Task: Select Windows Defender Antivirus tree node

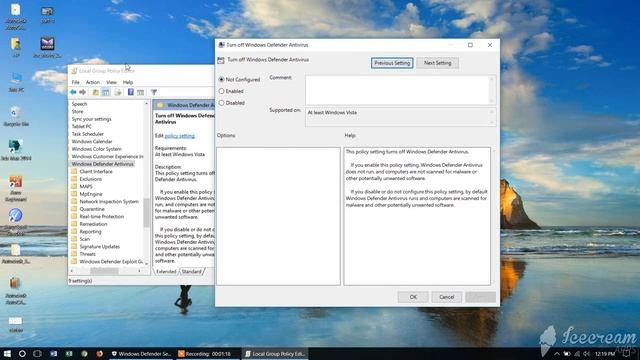Action: 102,164
